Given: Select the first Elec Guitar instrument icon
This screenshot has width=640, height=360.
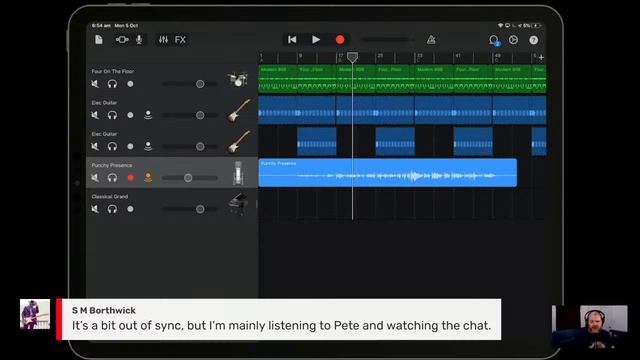Looking at the screenshot, I should point(239,111).
